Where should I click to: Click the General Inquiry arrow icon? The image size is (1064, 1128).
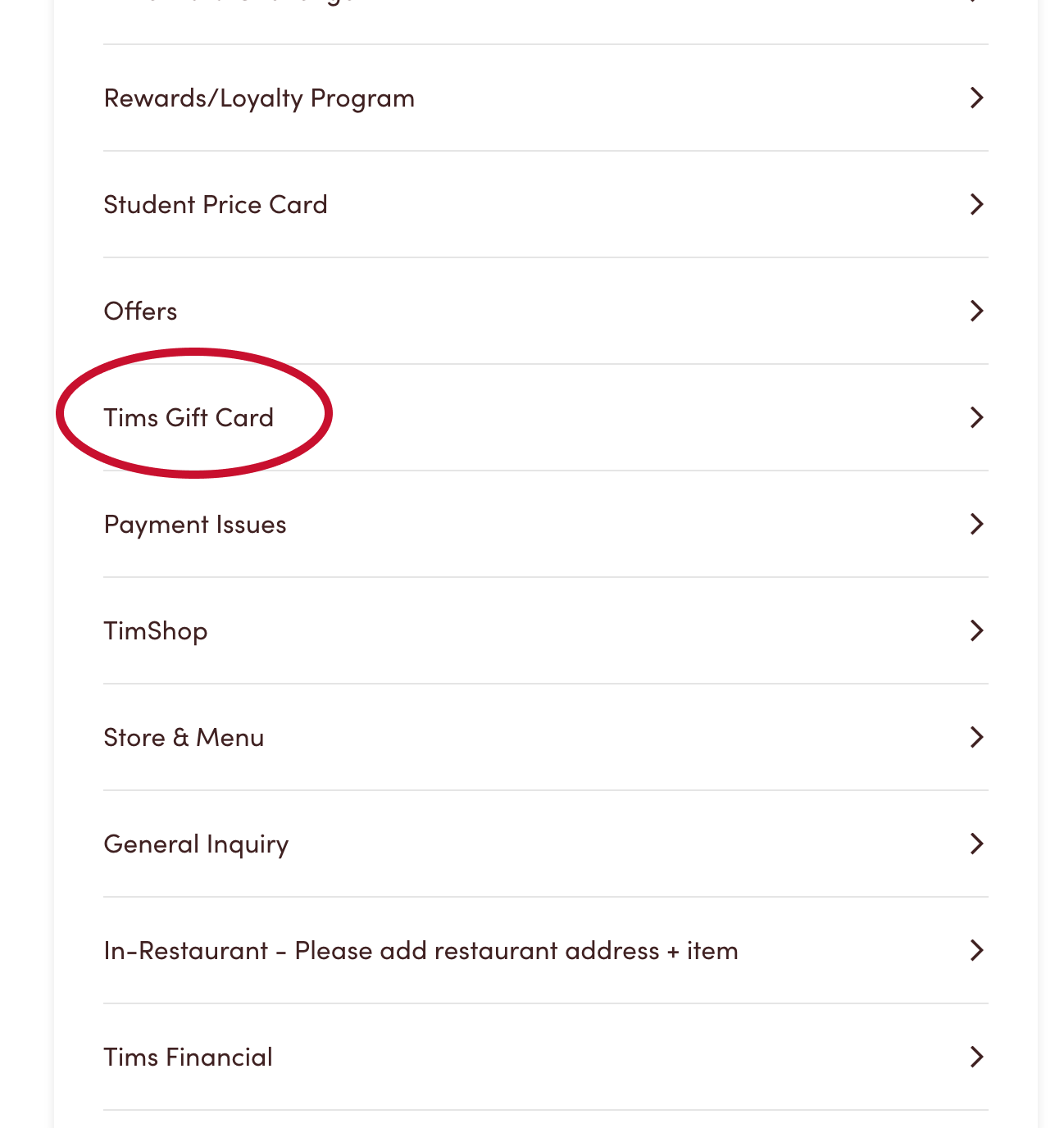(x=976, y=844)
